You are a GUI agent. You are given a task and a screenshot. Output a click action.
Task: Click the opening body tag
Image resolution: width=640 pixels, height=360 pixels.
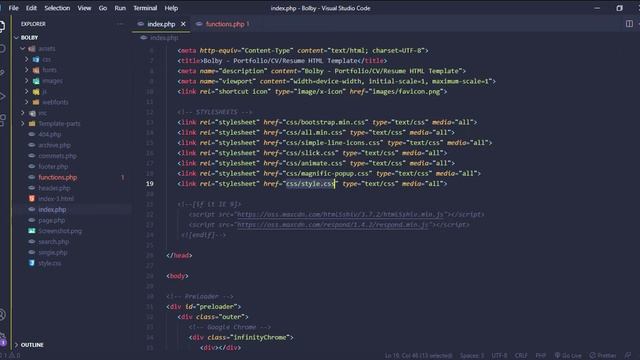[177, 276]
